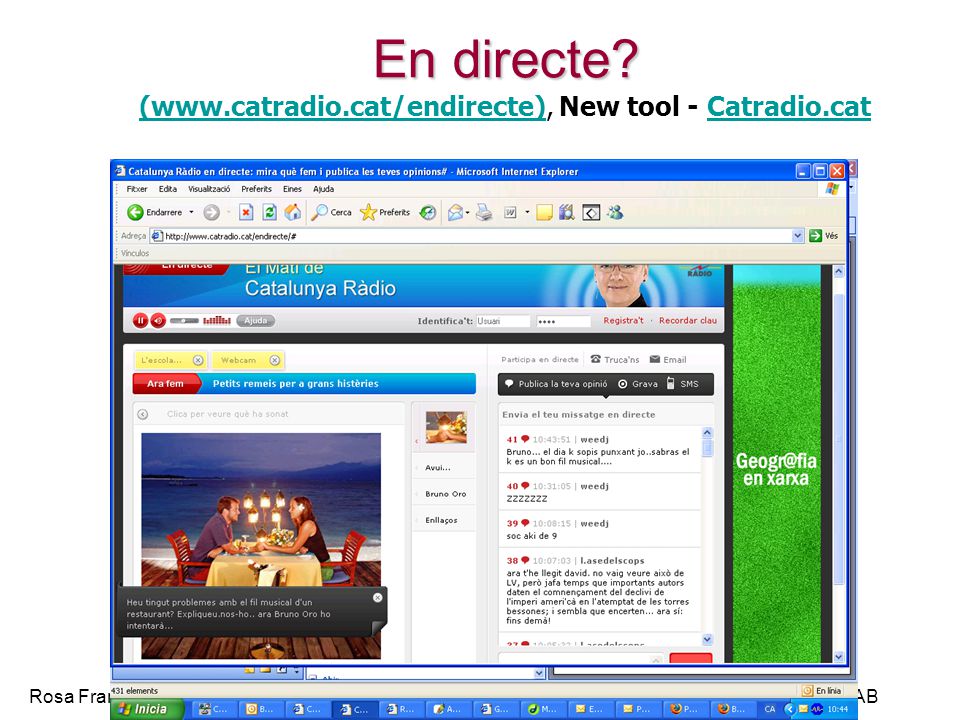Open the Edita menu
The width and height of the screenshot is (960, 720).
tap(168, 189)
